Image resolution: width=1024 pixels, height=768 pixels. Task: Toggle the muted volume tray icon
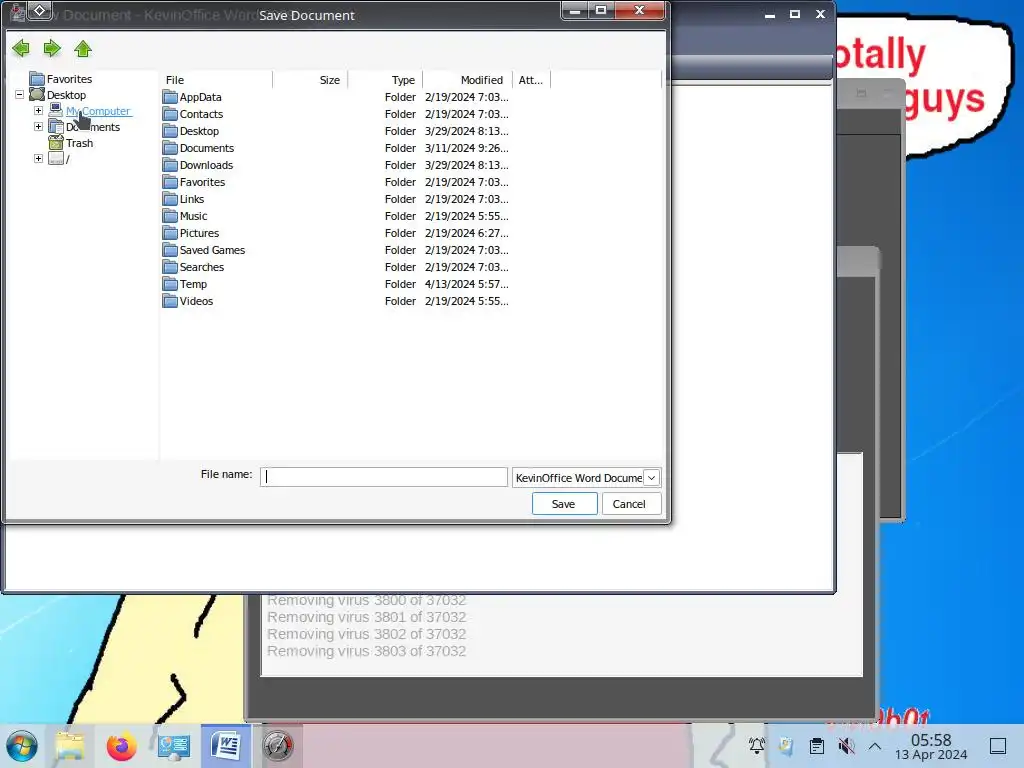[846, 746]
